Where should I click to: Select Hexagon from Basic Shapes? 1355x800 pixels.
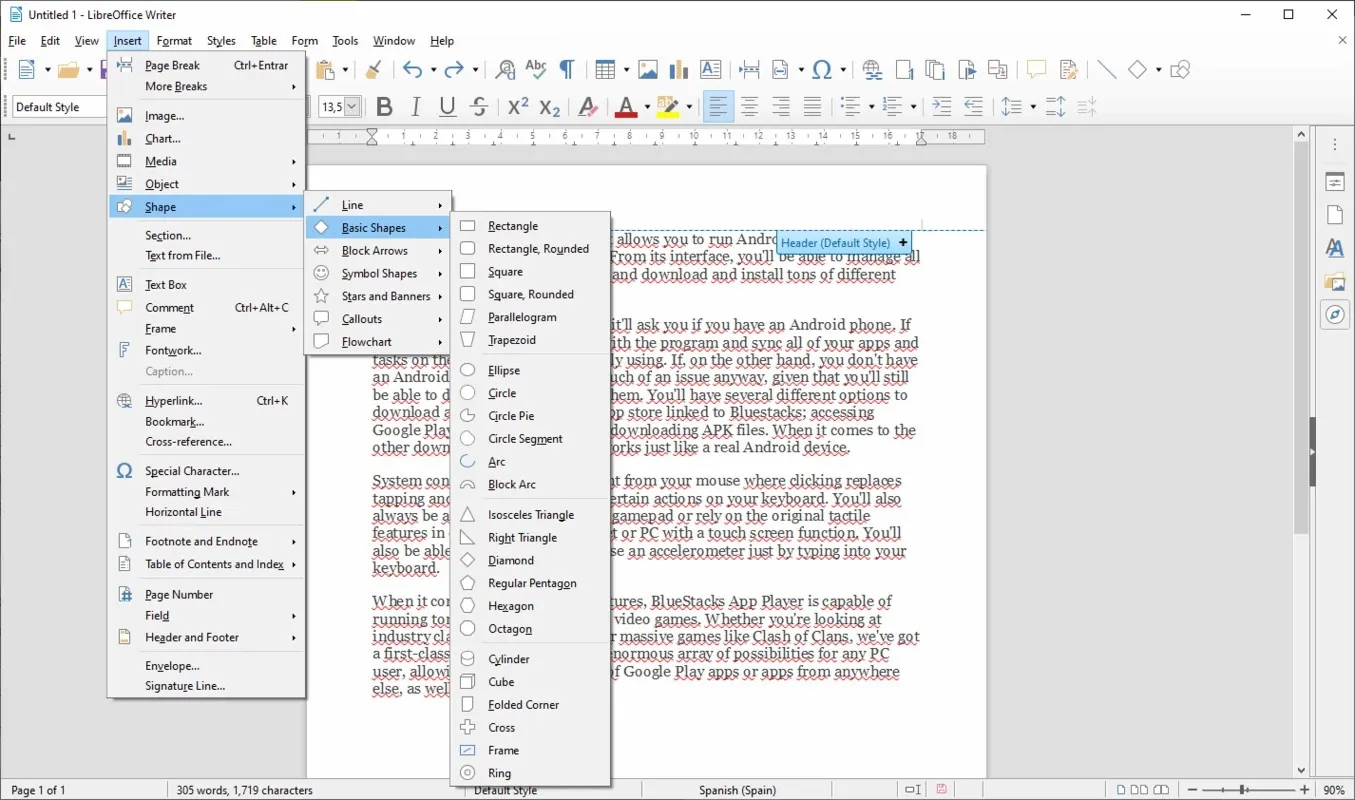click(x=510, y=606)
